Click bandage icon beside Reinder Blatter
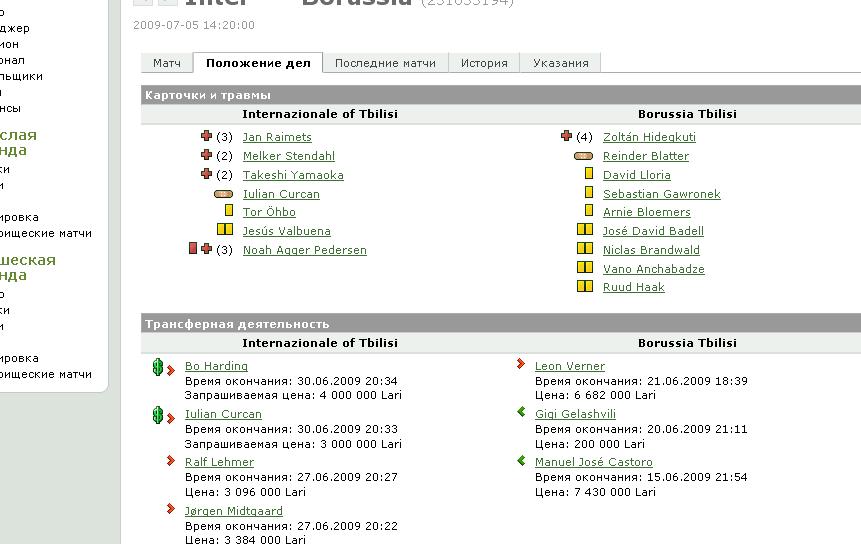861x544 pixels. 584,156
